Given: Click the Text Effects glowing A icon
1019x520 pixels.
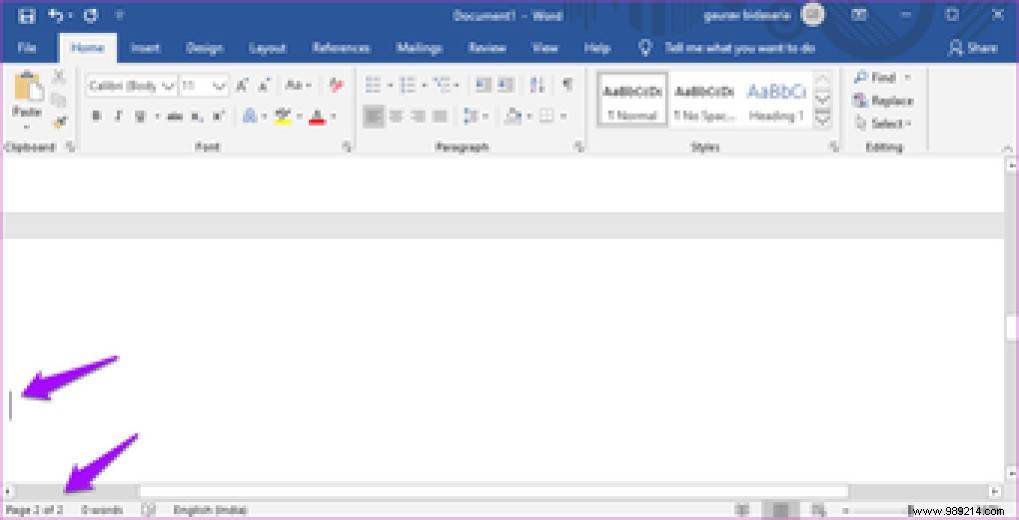Looking at the screenshot, I should pyautogui.click(x=250, y=116).
